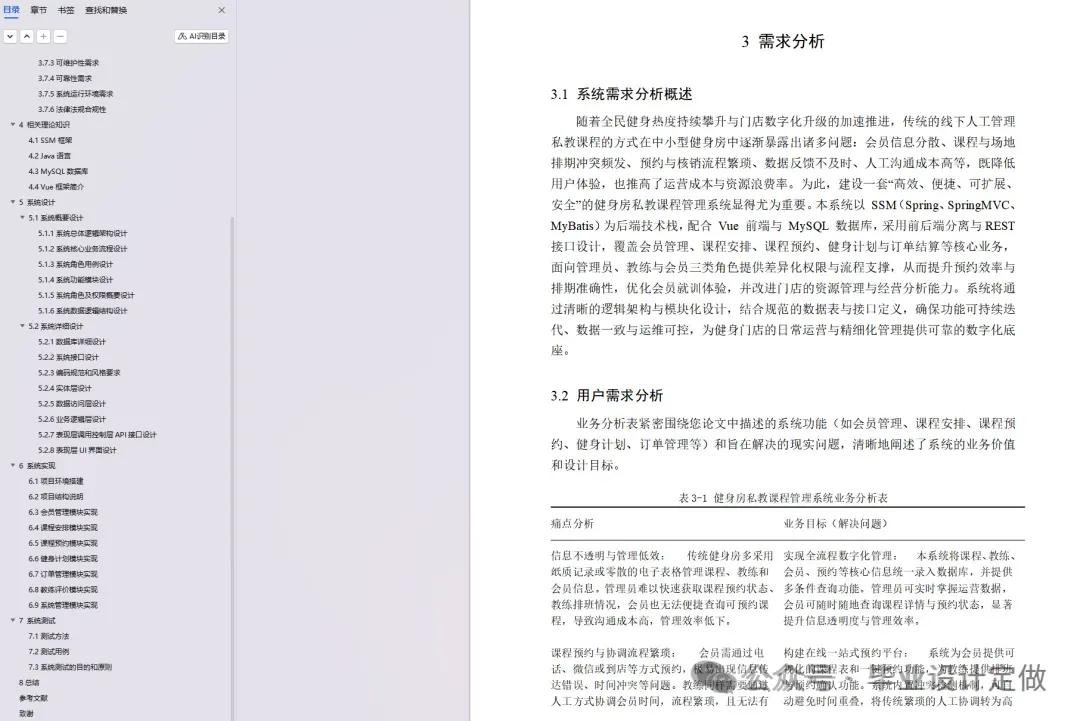
Task: Click the outline pane vertical scrollbar thumb
Action: [232, 468]
